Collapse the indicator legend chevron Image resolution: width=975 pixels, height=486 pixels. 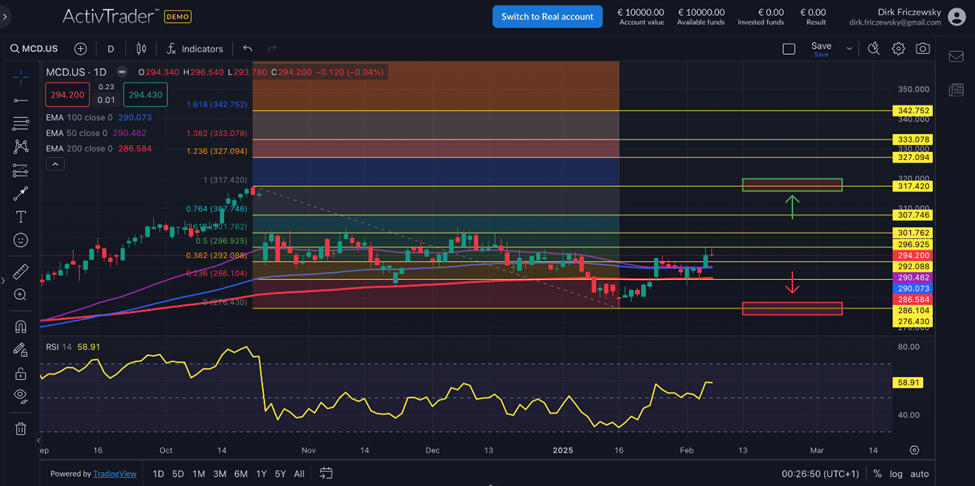click(x=55, y=164)
